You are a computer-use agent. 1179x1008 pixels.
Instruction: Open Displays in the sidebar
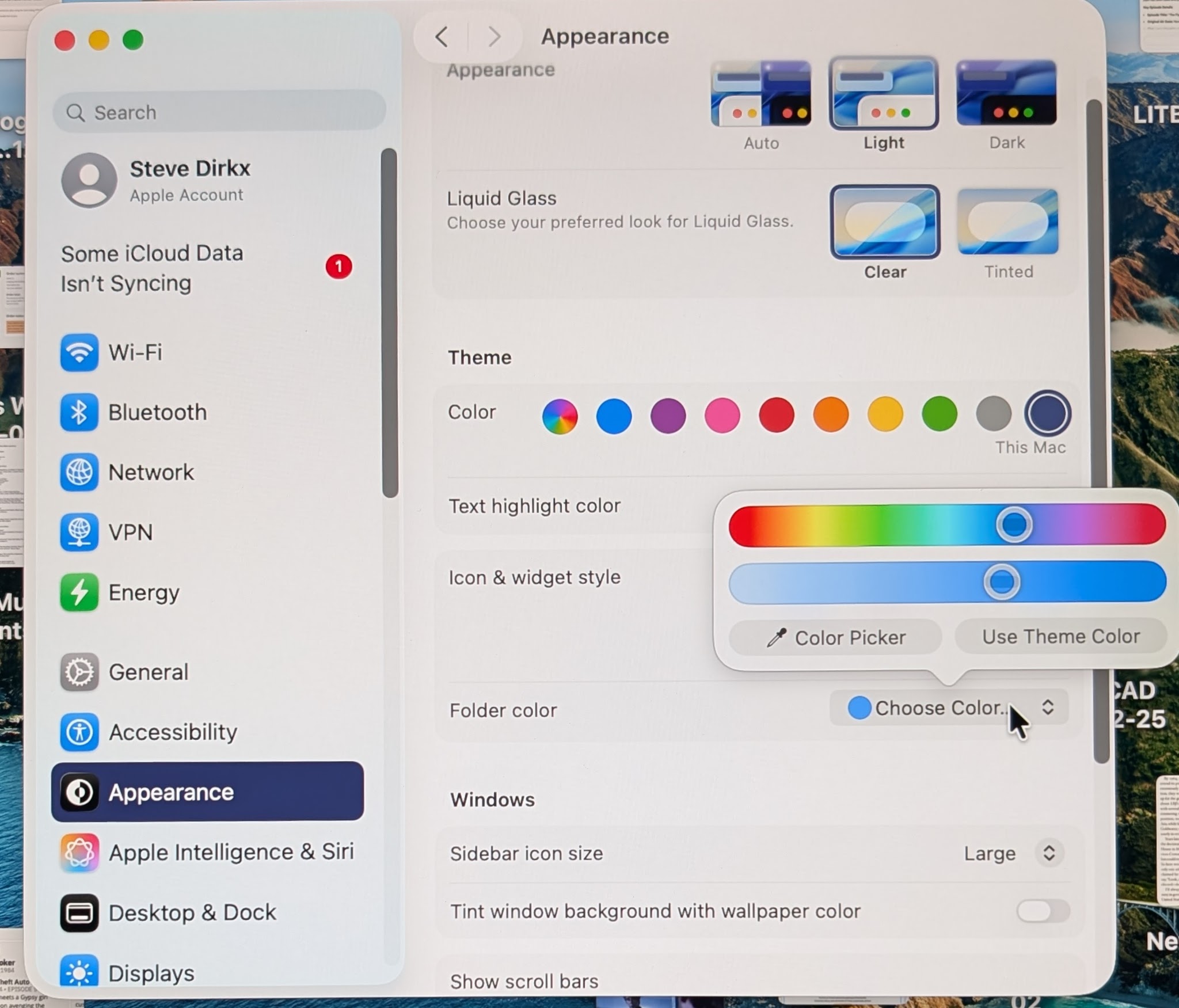pos(207,973)
